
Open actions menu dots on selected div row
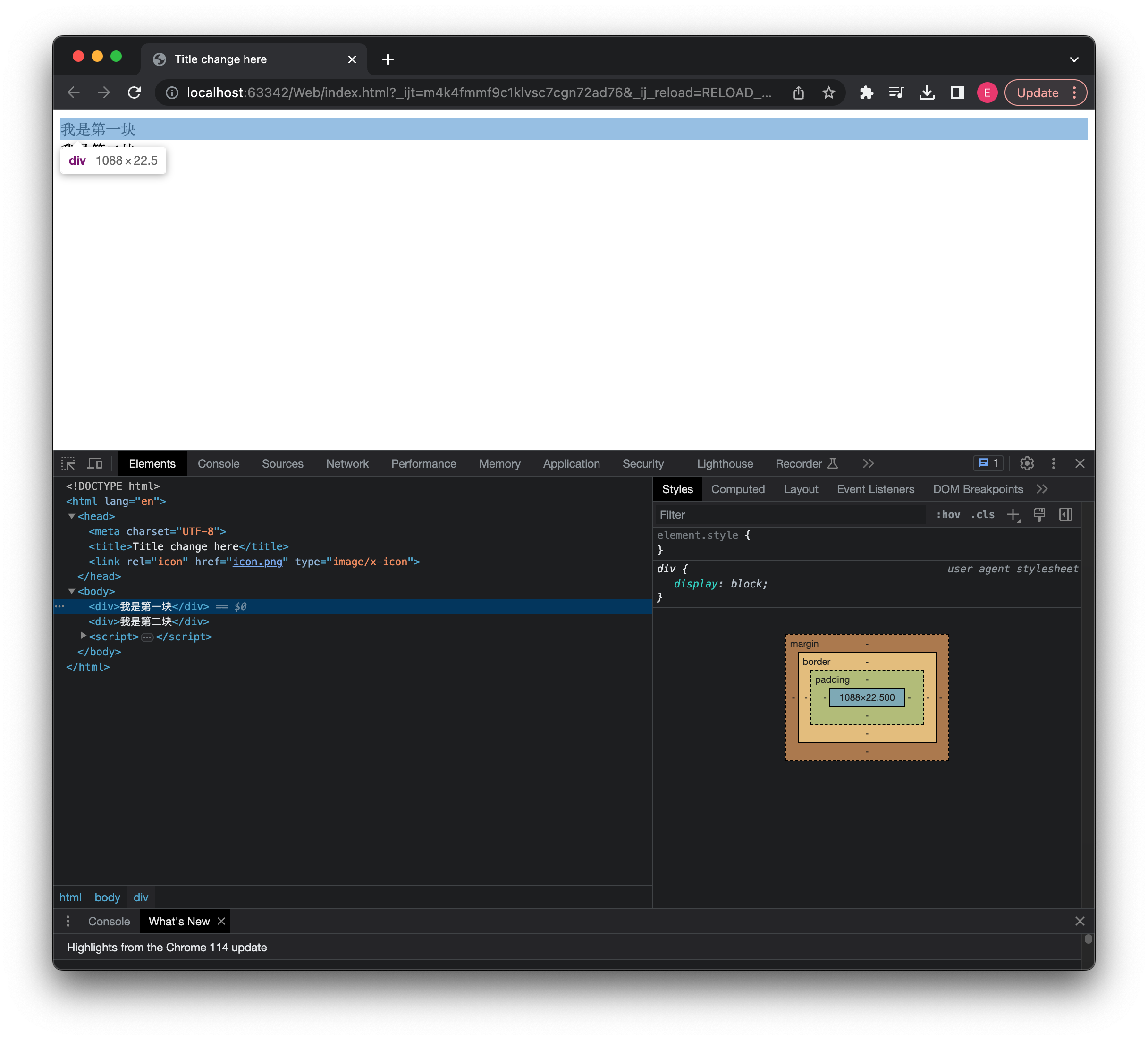tap(60, 606)
